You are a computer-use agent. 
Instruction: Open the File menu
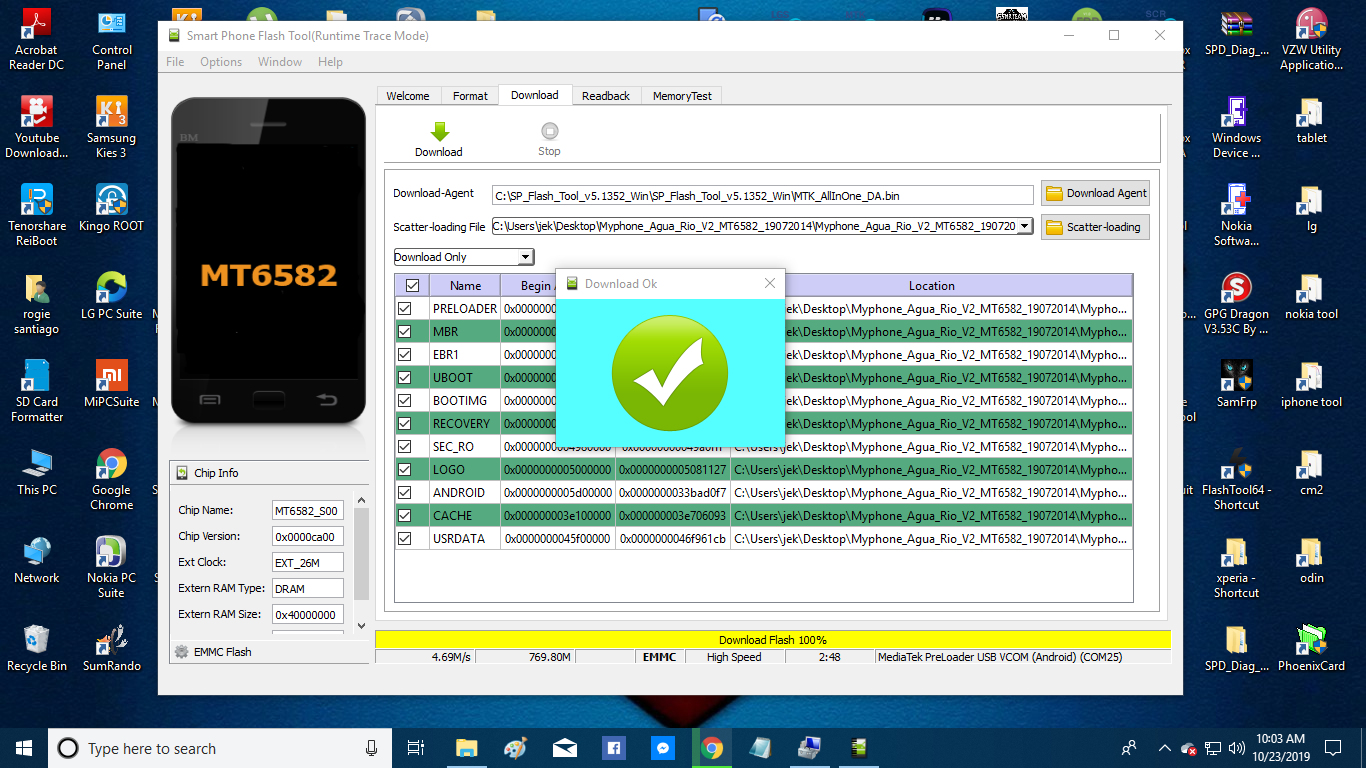(x=175, y=62)
